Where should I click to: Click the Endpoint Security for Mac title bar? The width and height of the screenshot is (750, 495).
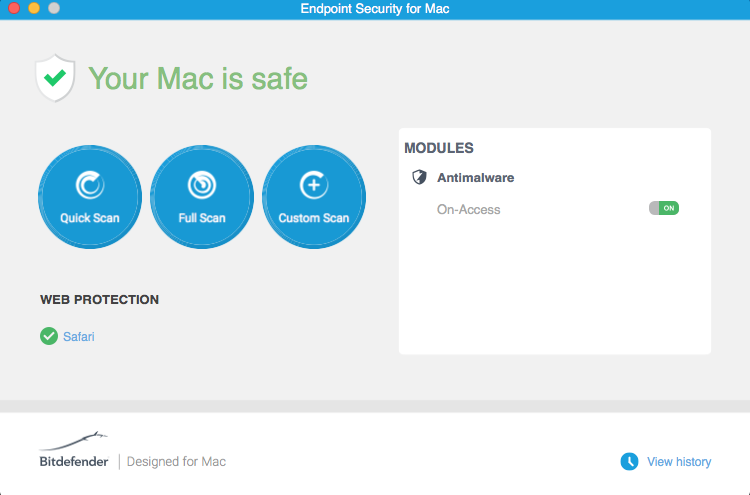(375, 9)
